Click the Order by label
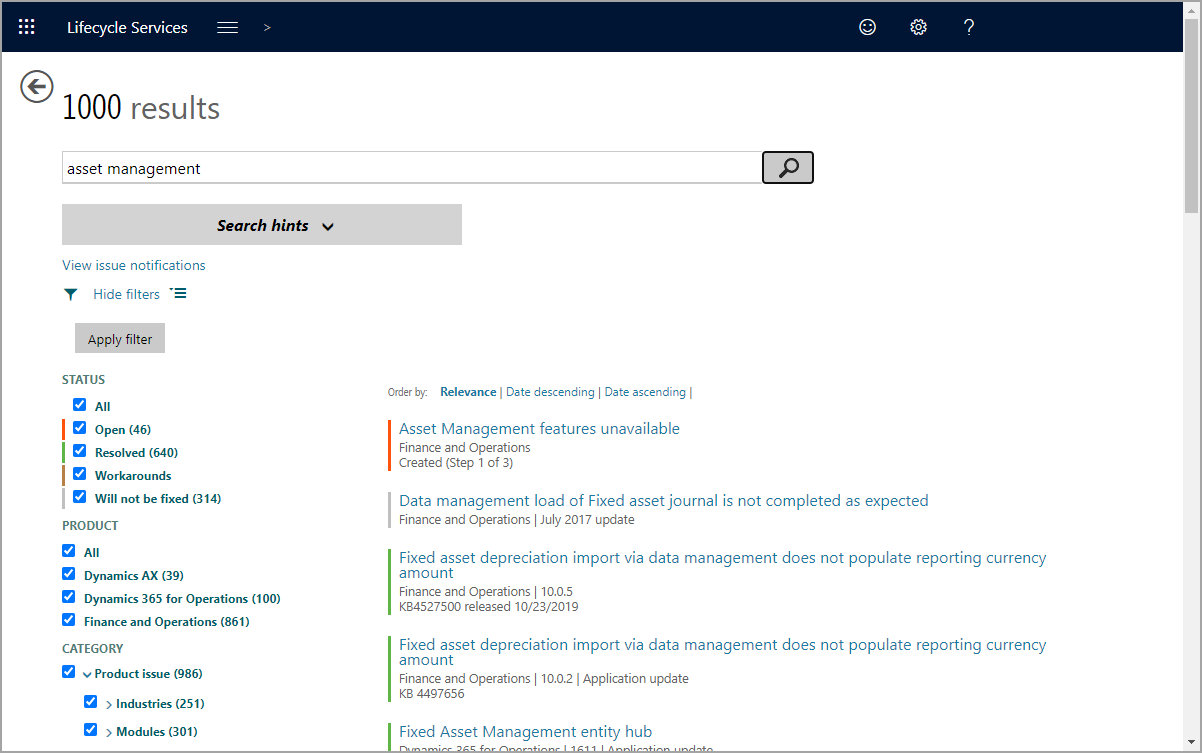This screenshot has width=1202, height=753. click(x=407, y=392)
